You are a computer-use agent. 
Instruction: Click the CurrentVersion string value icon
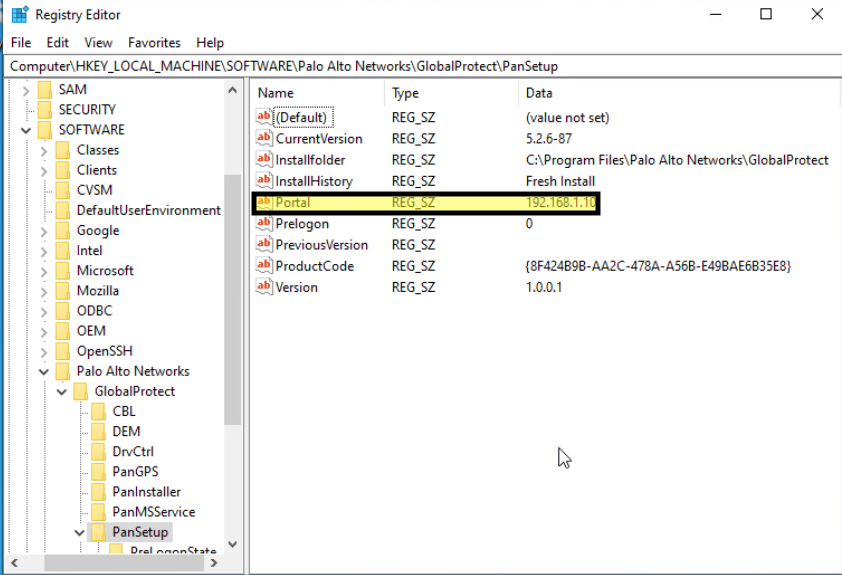(264, 138)
